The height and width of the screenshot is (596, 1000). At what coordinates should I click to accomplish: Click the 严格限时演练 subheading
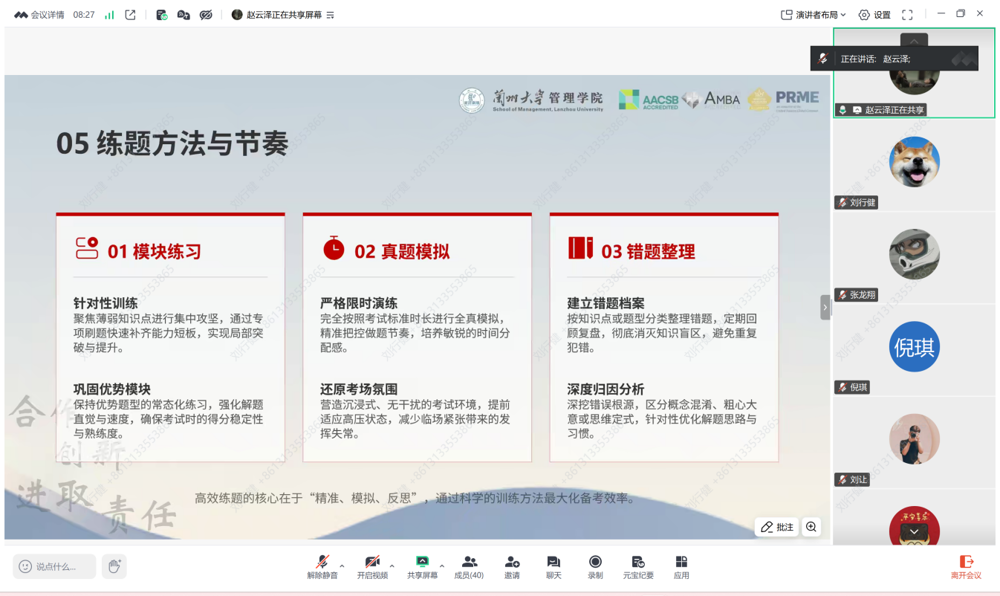point(358,303)
